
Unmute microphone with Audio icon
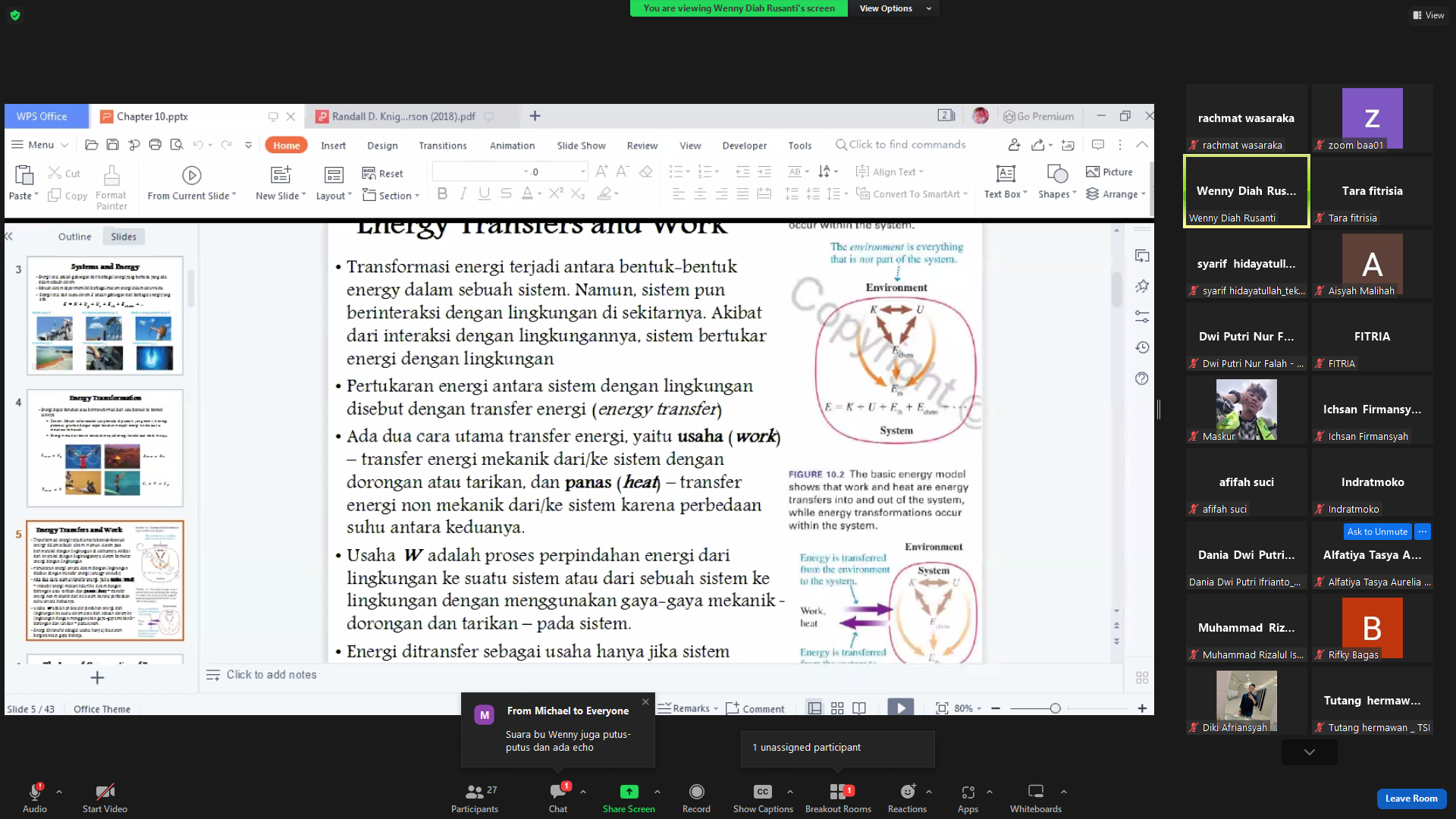coord(35,792)
